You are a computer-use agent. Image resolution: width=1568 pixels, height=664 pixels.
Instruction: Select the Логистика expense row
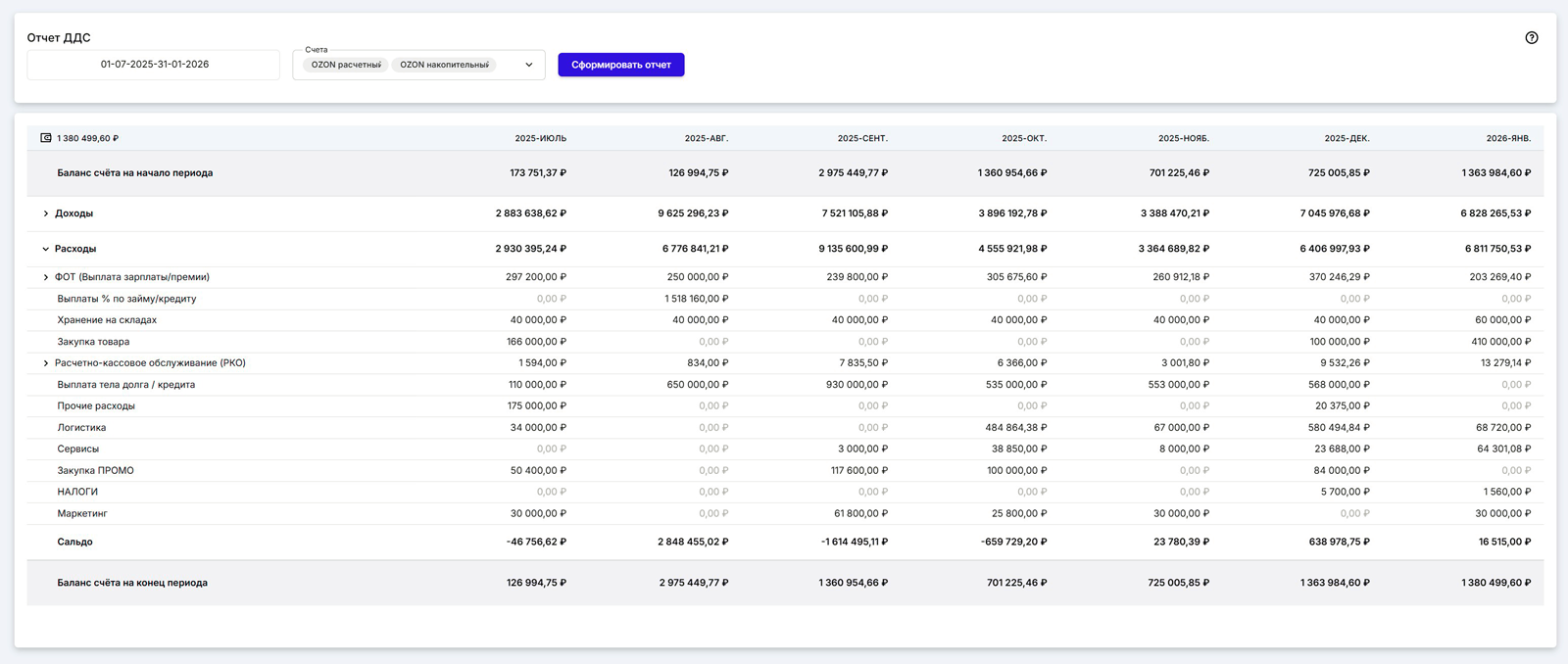click(81, 428)
